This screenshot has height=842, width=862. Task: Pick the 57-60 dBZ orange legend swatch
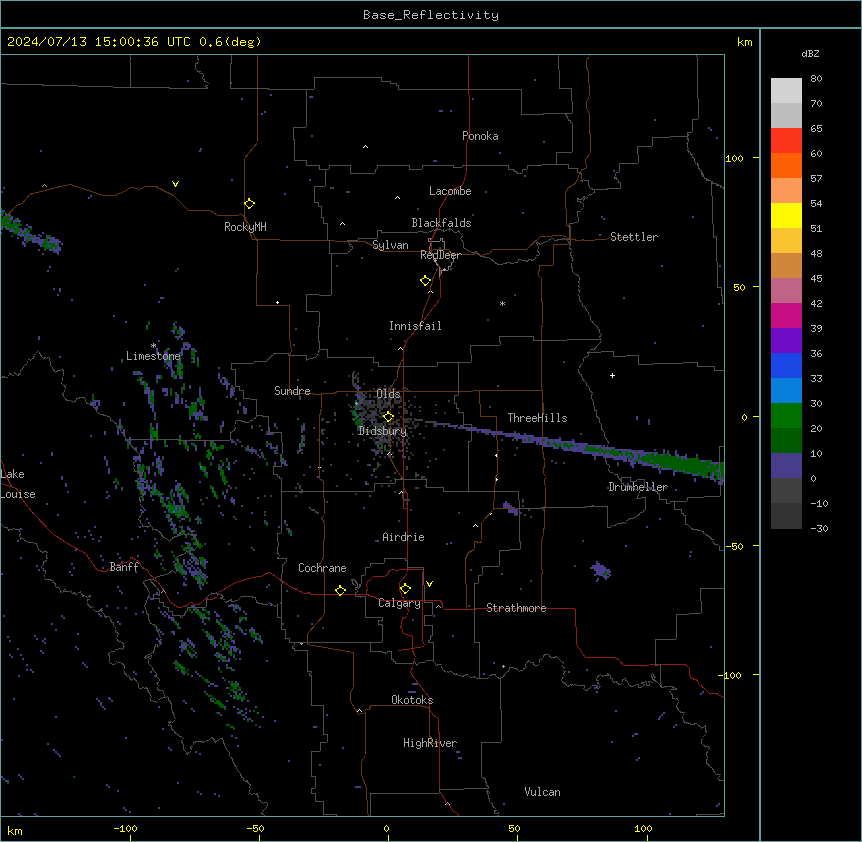(x=786, y=165)
